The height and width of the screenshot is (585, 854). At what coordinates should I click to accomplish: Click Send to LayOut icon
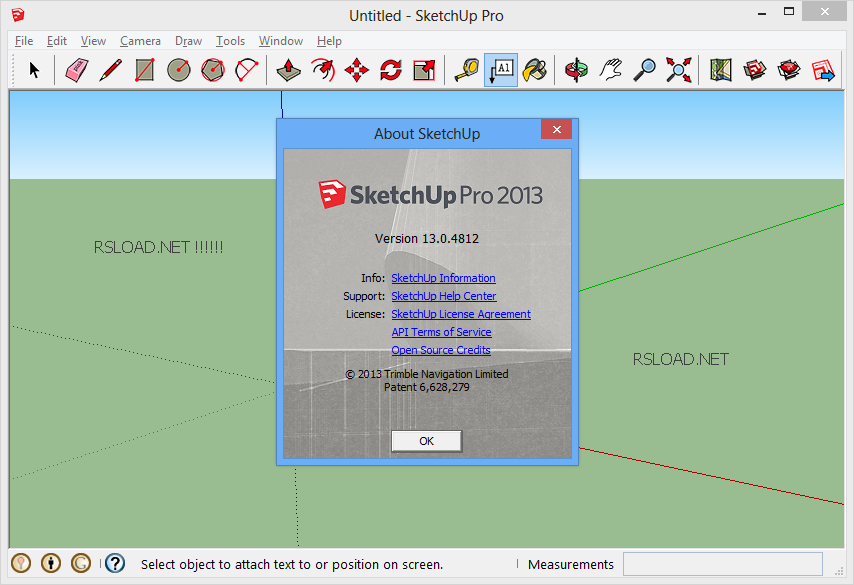(x=823, y=70)
